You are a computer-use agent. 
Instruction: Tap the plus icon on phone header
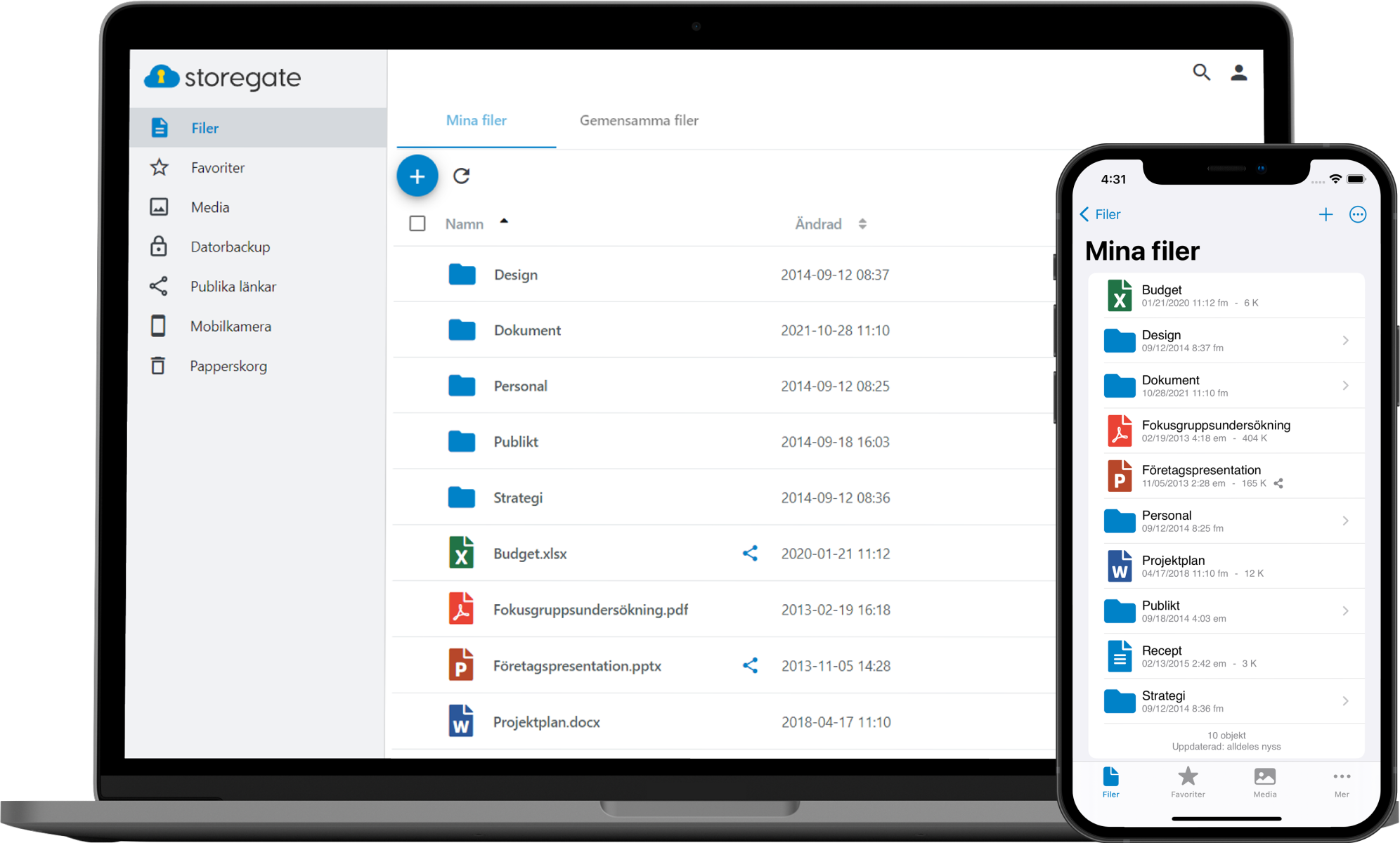[x=1326, y=214]
